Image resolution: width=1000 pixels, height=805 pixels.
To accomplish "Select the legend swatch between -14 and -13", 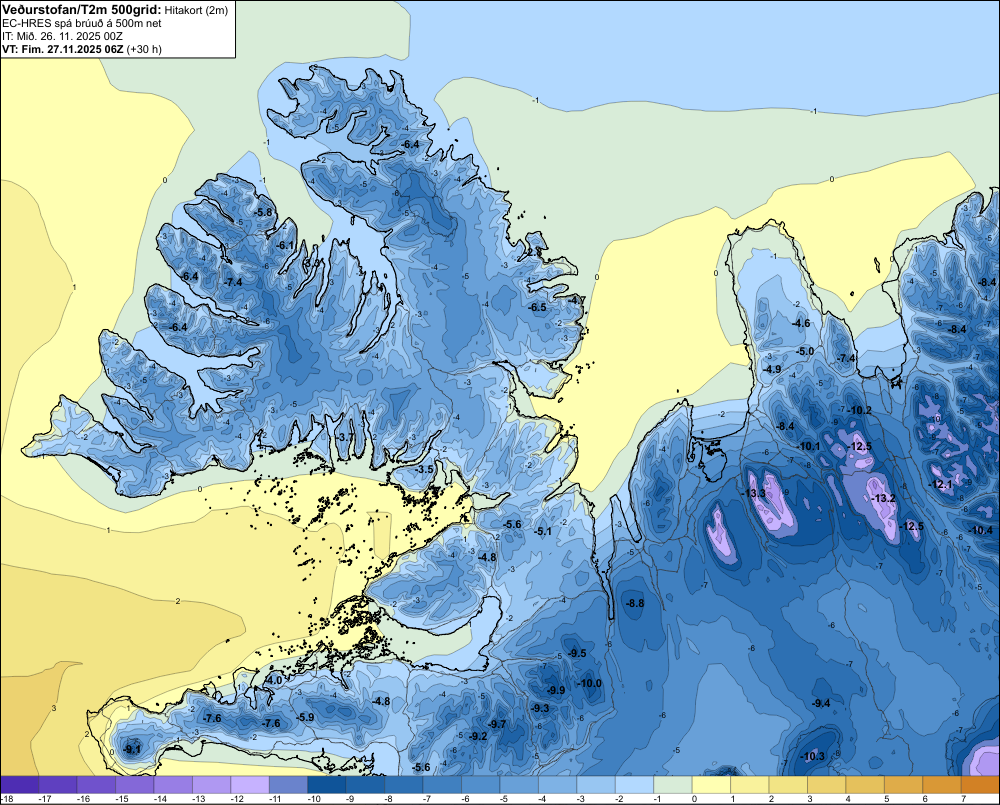I will coord(173,785).
